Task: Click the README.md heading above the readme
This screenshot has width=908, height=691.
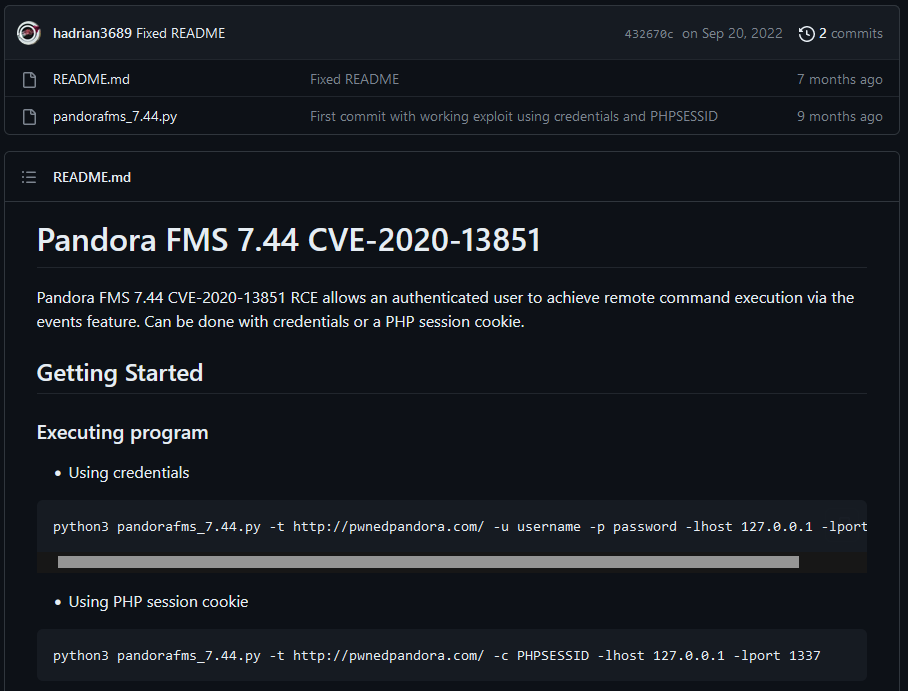Action: [x=92, y=177]
